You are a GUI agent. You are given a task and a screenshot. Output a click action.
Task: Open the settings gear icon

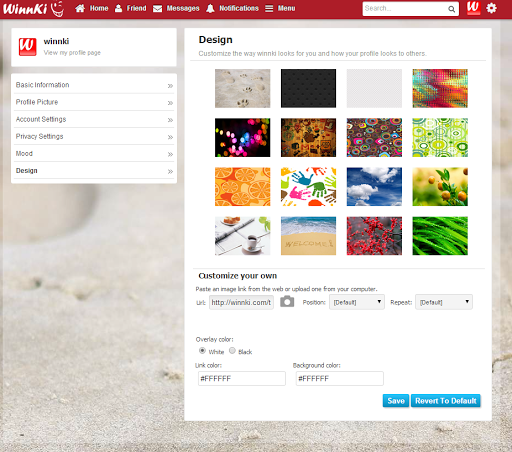tap(491, 8)
